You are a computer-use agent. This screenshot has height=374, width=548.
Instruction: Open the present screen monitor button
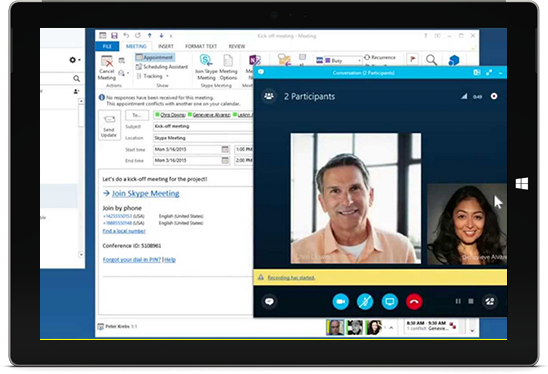[390, 302]
